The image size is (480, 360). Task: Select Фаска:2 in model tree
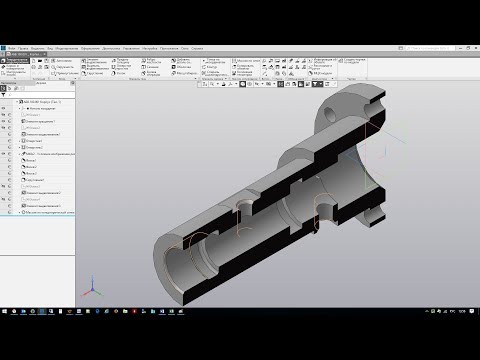point(29,167)
